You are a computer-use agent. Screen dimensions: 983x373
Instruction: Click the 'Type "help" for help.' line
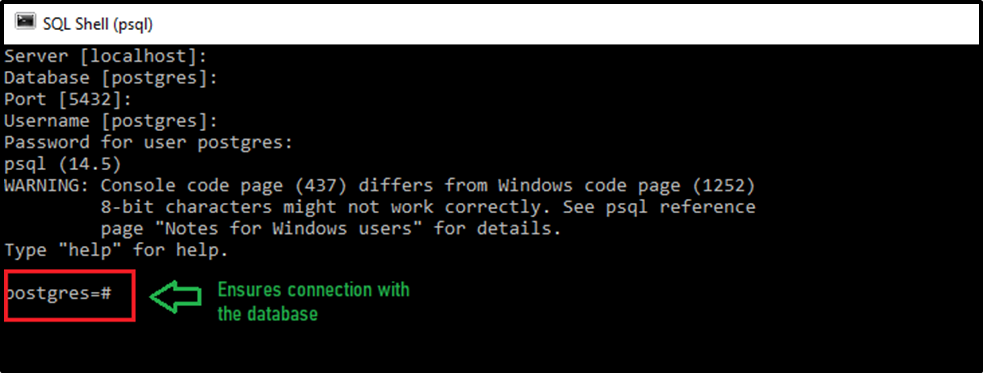[x=116, y=250]
